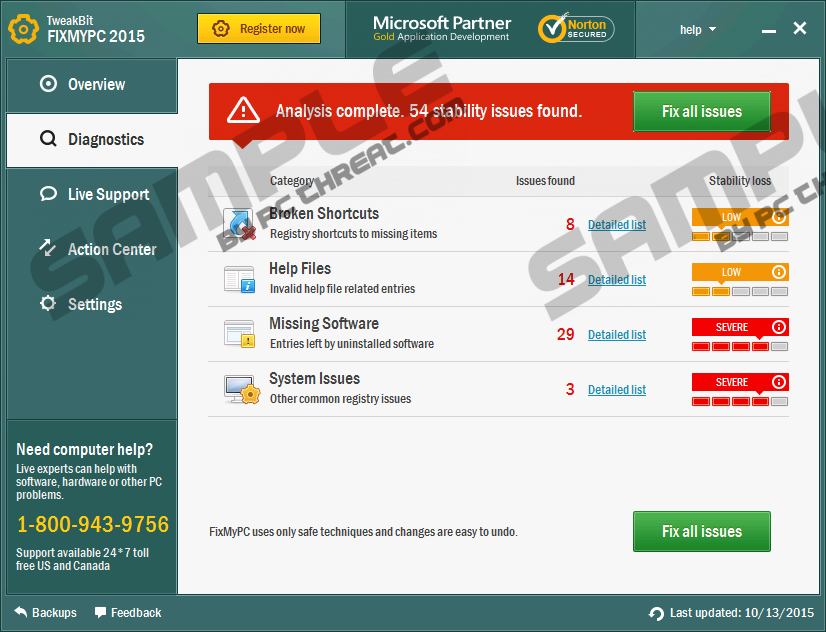Open Detailed list for Help Files

point(616,280)
